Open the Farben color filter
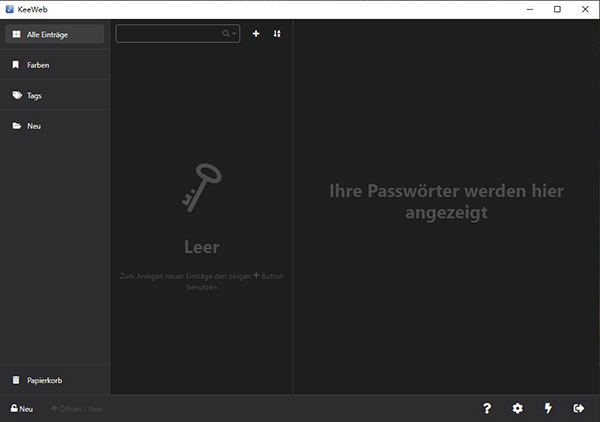The image size is (600, 422). coord(55,65)
